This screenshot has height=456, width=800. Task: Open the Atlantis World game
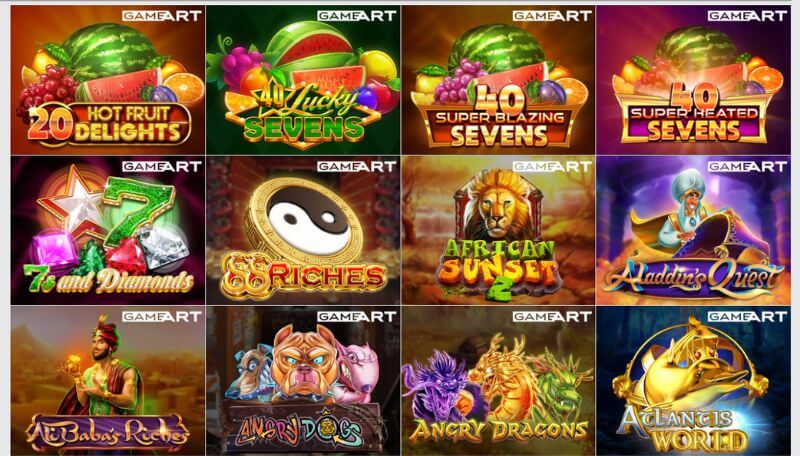tap(693, 381)
